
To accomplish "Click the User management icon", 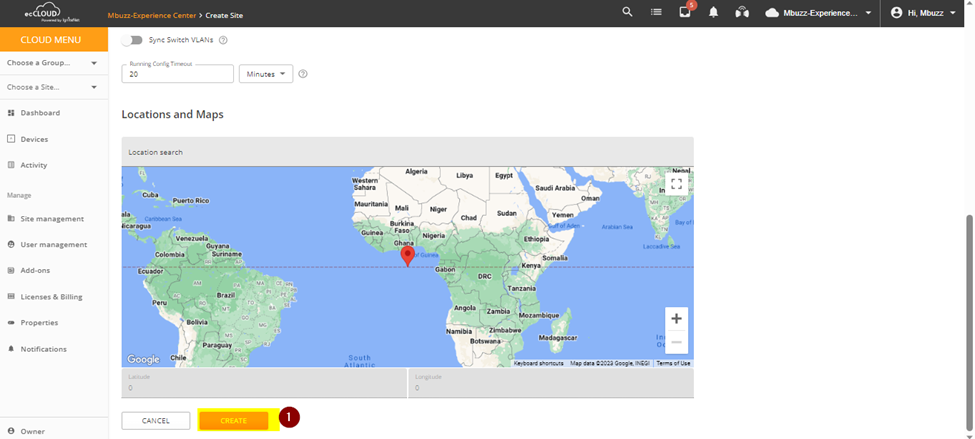I will (x=11, y=244).
